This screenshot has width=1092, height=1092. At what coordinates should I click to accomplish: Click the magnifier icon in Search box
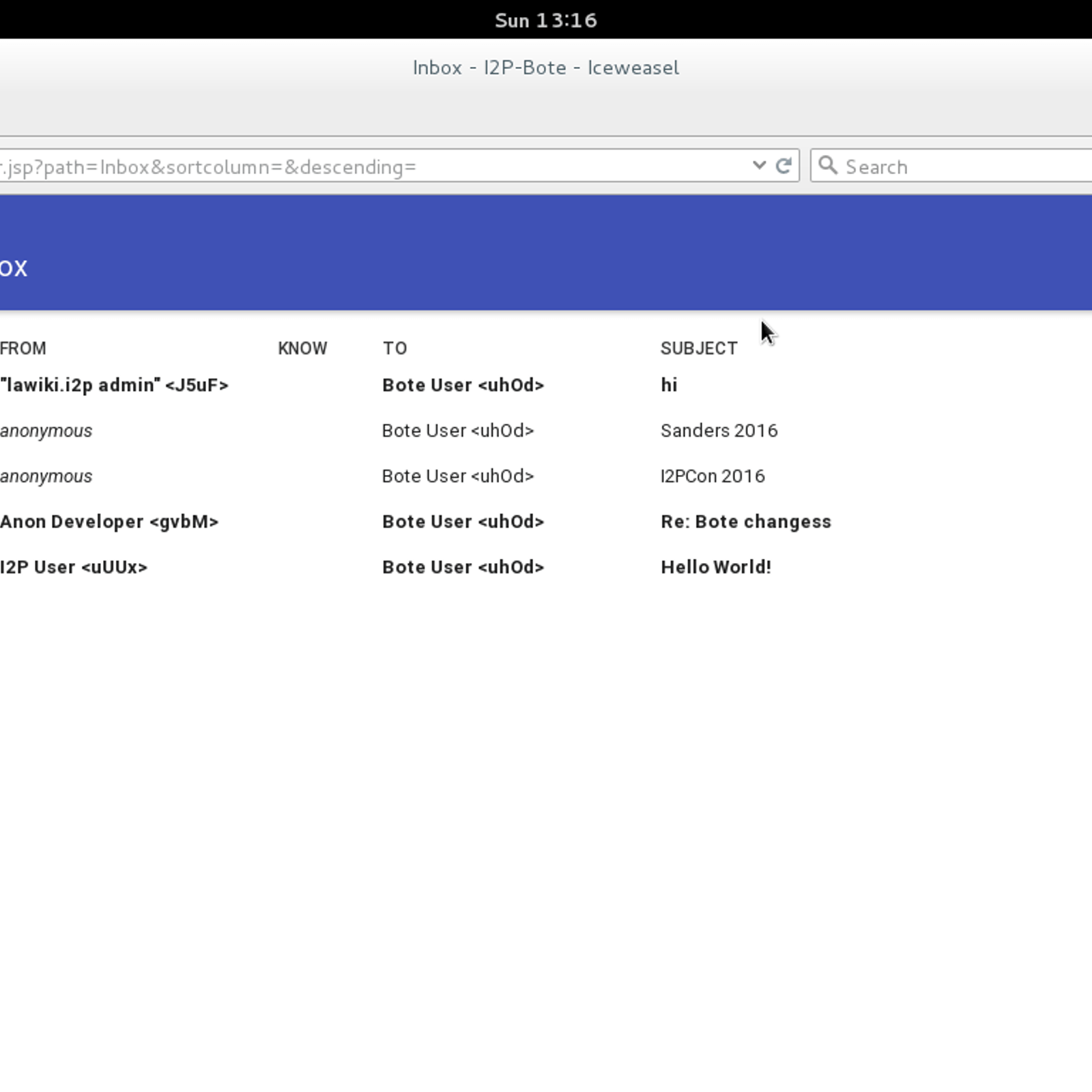pos(827,165)
